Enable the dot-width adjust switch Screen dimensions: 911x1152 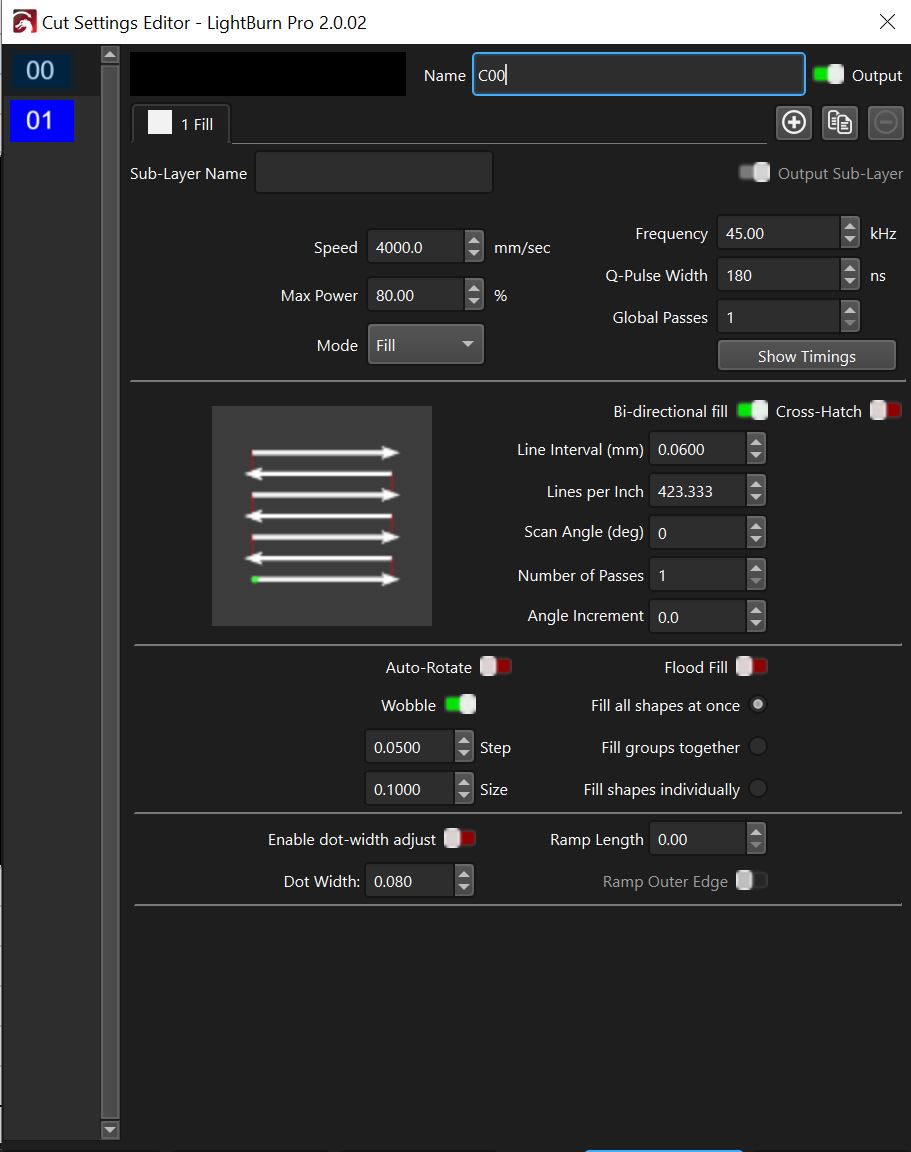tap(460, 838)
